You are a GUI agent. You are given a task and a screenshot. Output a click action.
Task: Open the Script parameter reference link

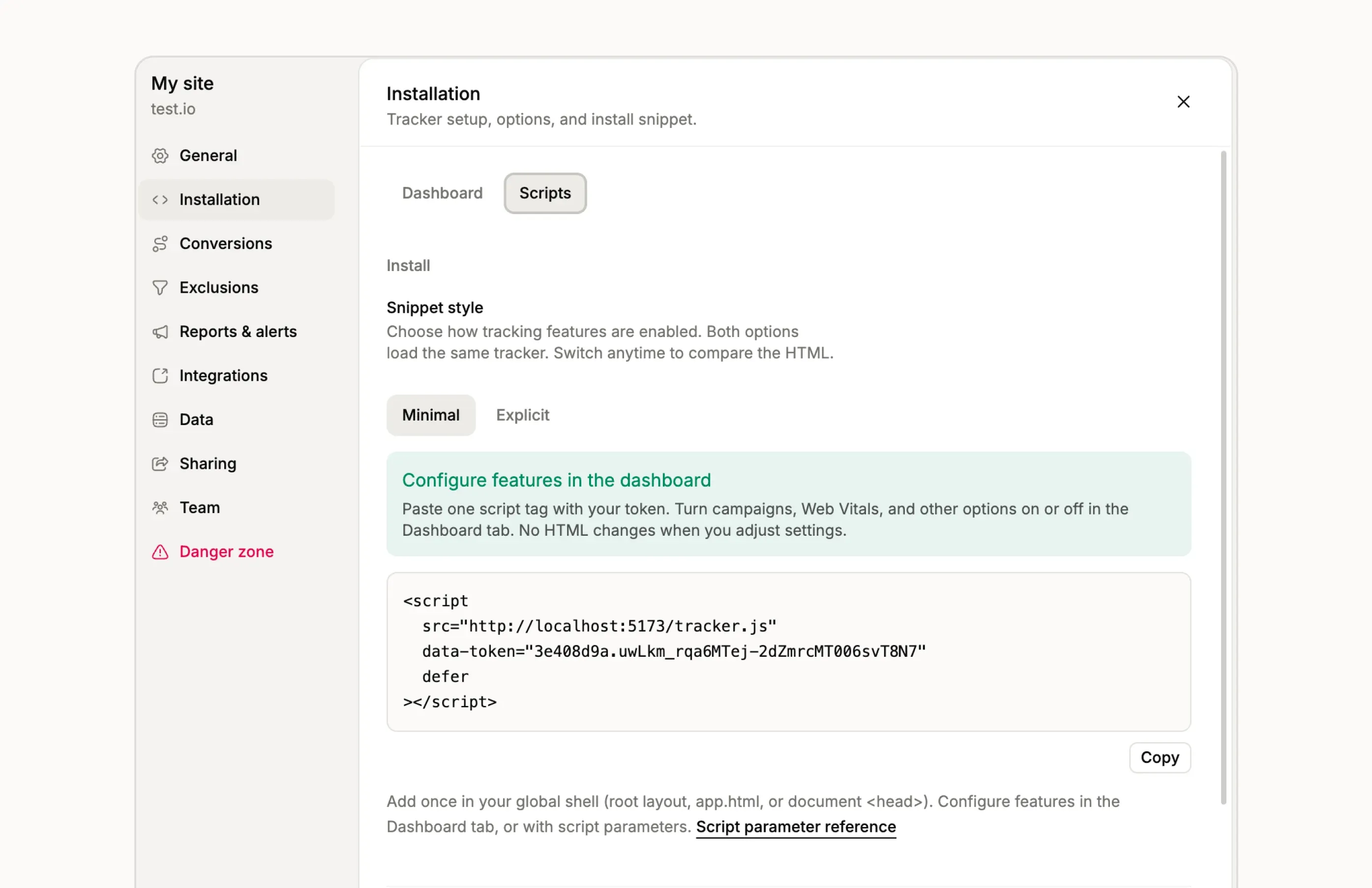(x=795, y=827)
